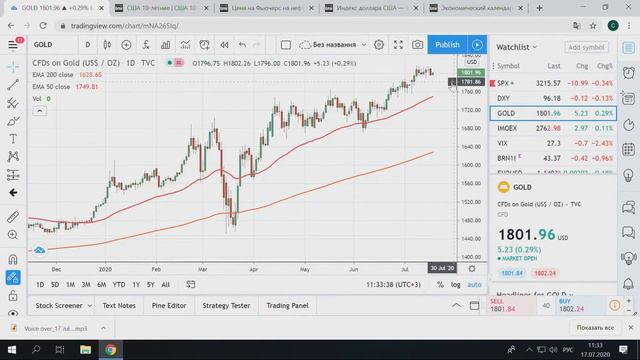Click the play button beside Publish

[x=477, y=45]
